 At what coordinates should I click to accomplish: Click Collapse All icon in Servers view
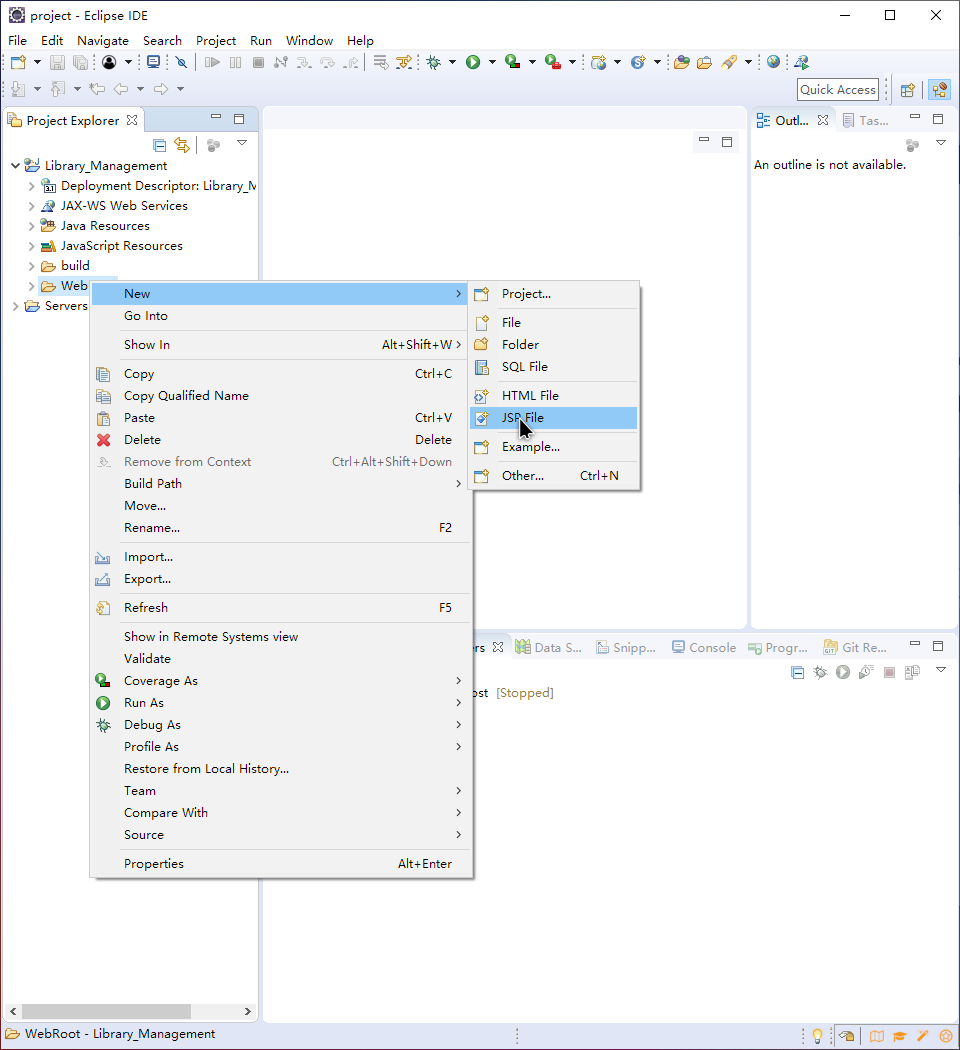point(797,672)
